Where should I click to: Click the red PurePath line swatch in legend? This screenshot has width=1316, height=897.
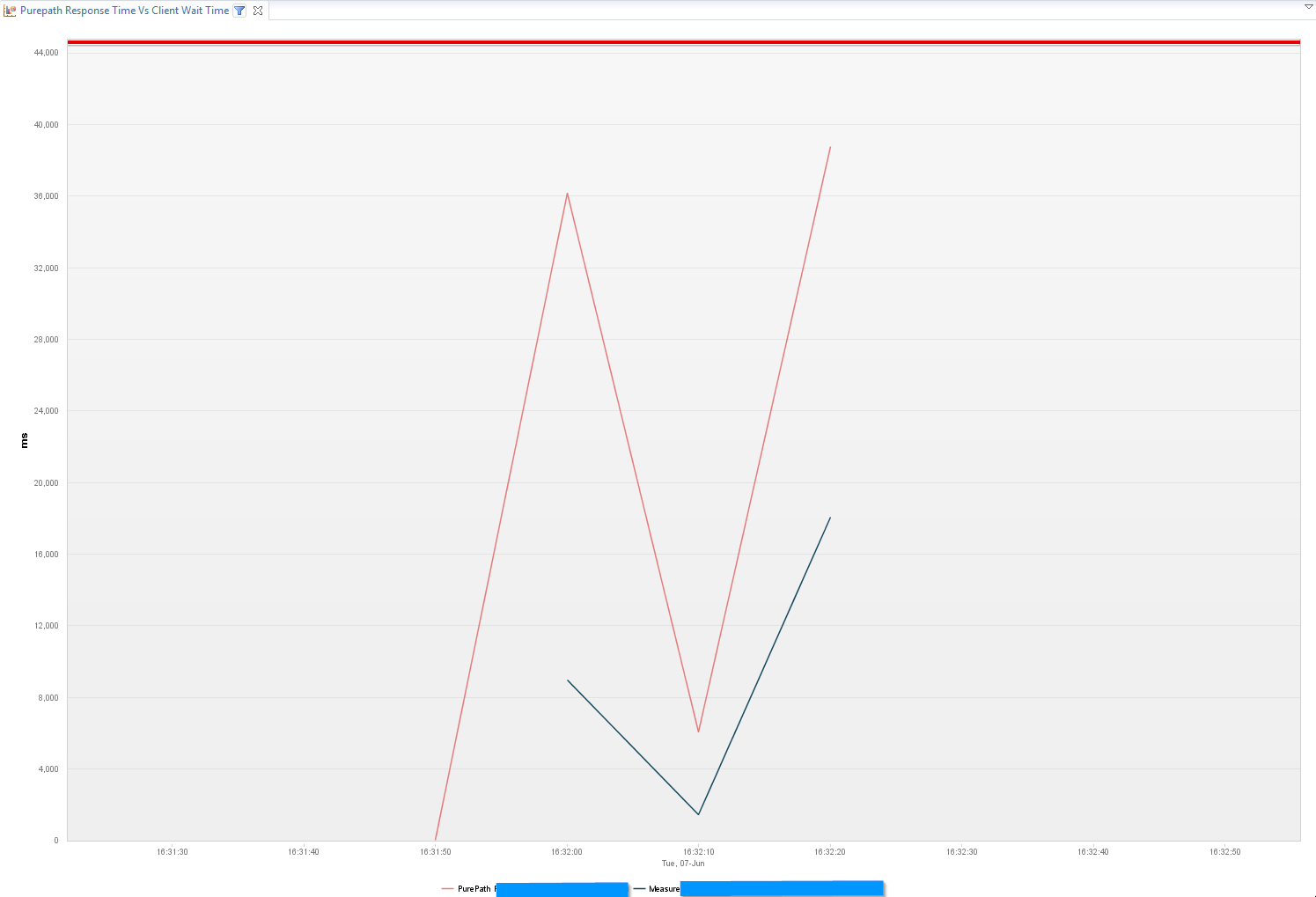(448, 889)
